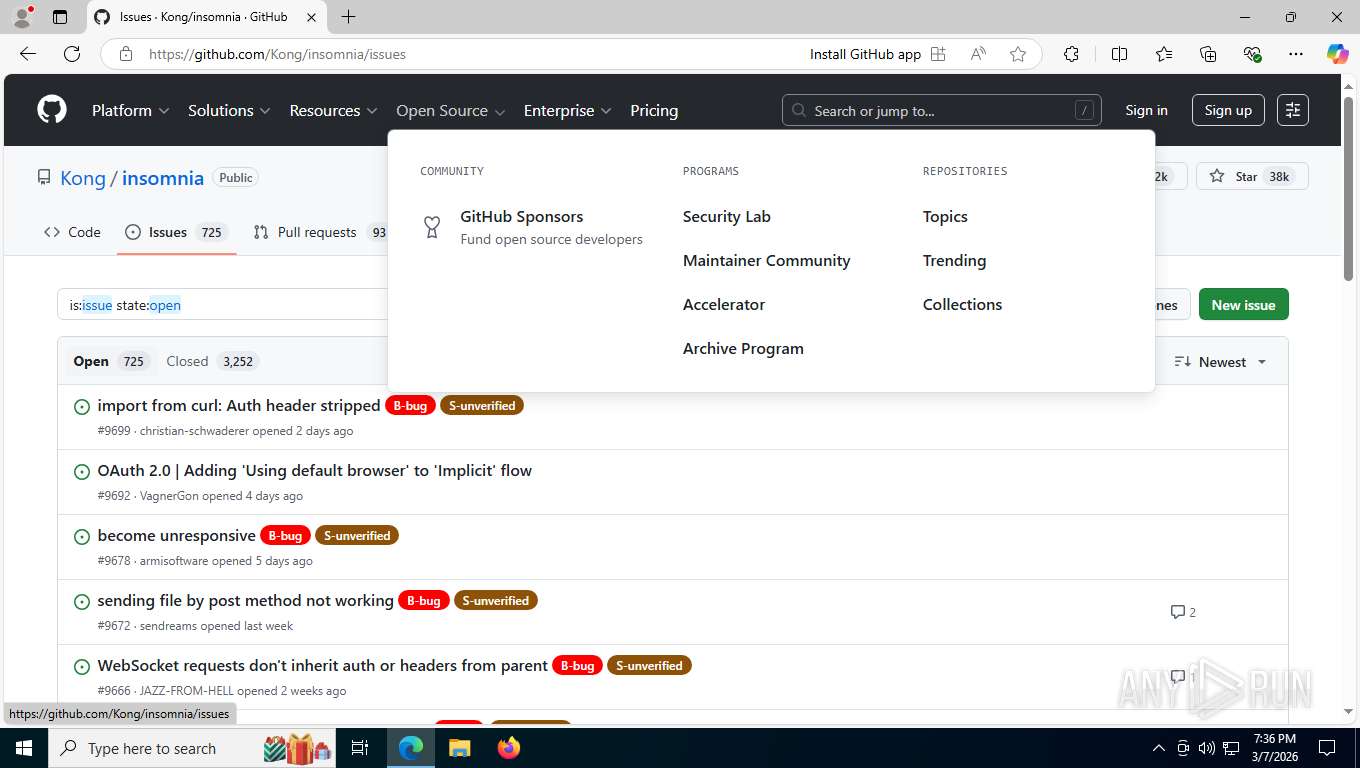This screenshot has width=1360, height=768.
Task: Open Task View on taskbar
Action: coord(360,748)
